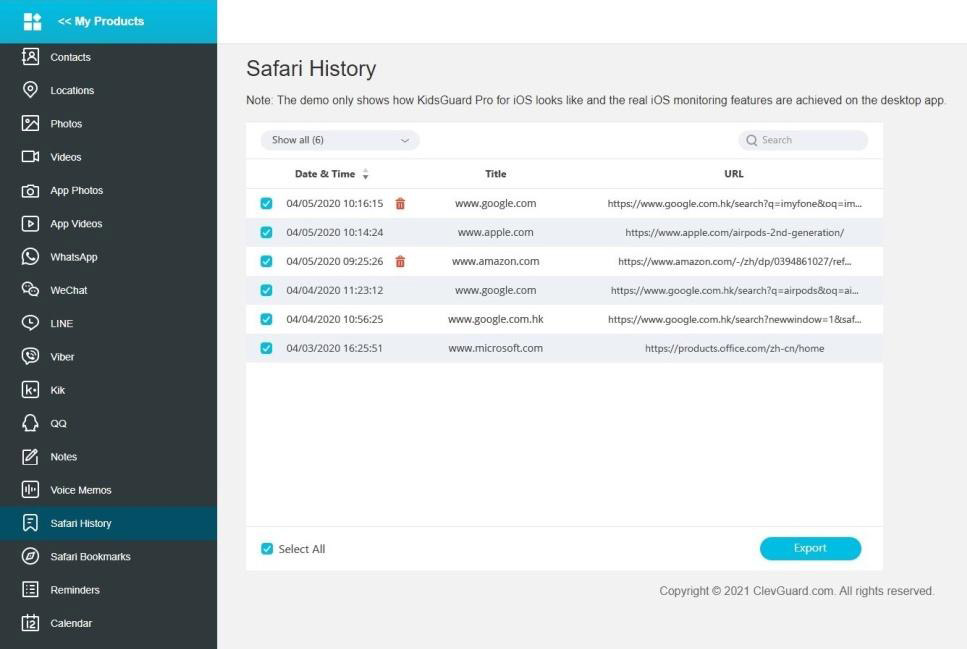Toggle the Select All checkbox
Viewport: 967px width, 649px height.
click(267, 549)
